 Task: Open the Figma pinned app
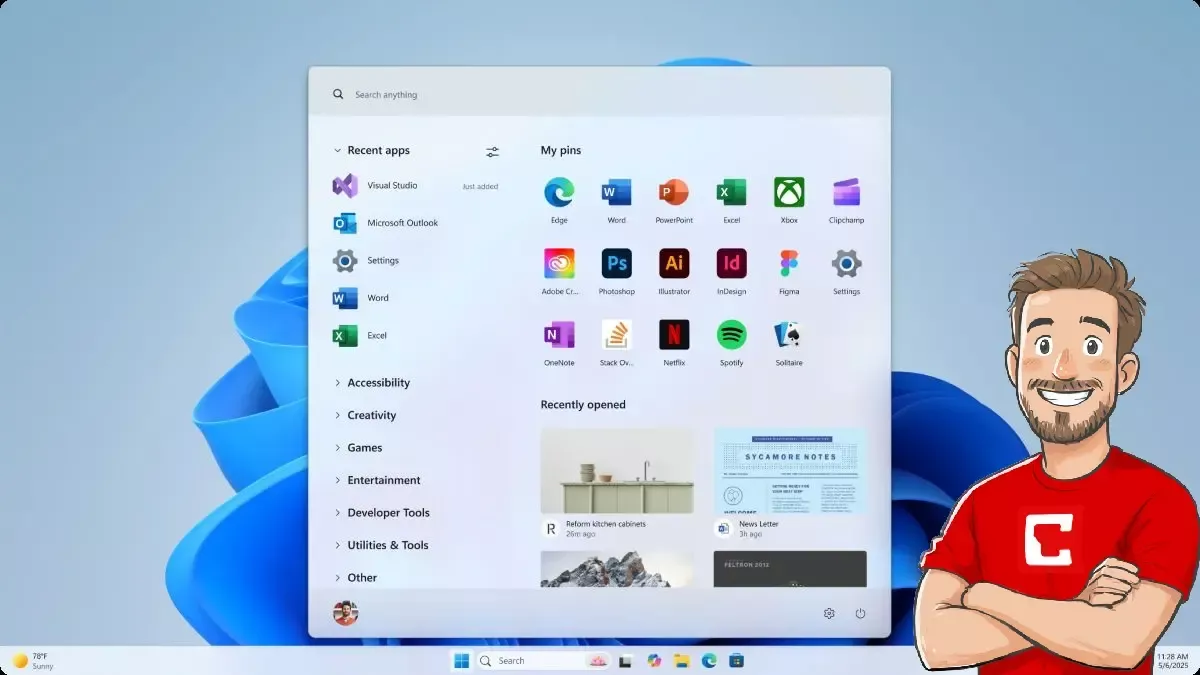point(789,264)
